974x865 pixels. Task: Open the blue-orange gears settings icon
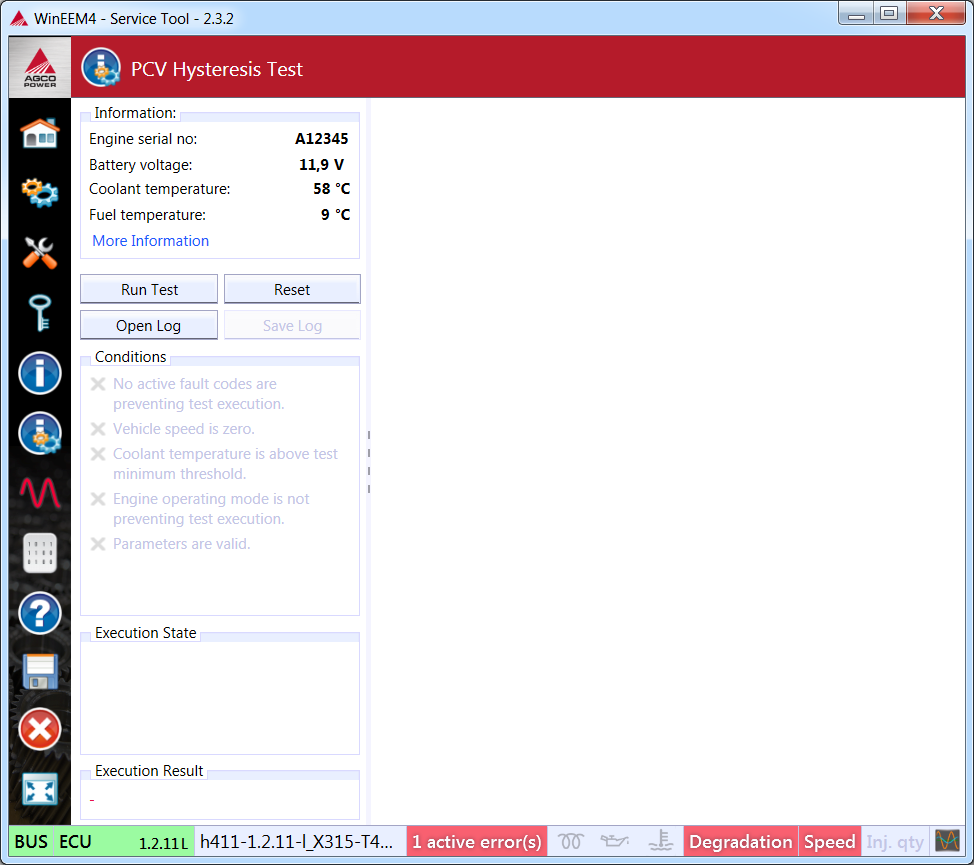coord(40,191)
